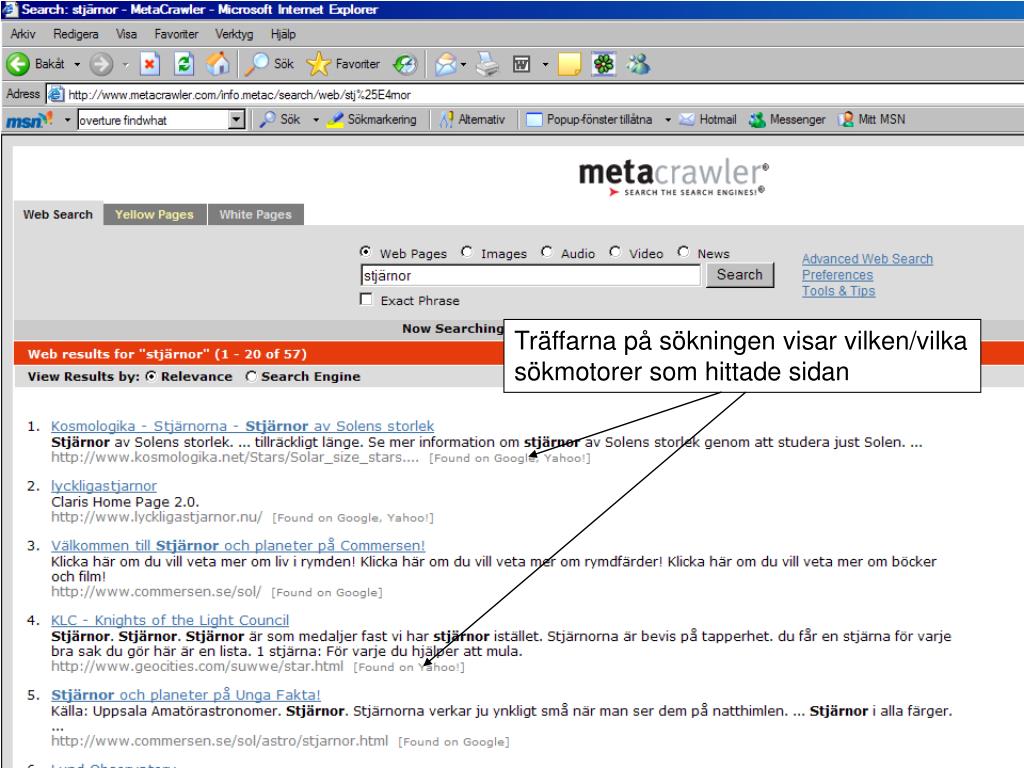Open the Arkiv menu

point(23,34)
